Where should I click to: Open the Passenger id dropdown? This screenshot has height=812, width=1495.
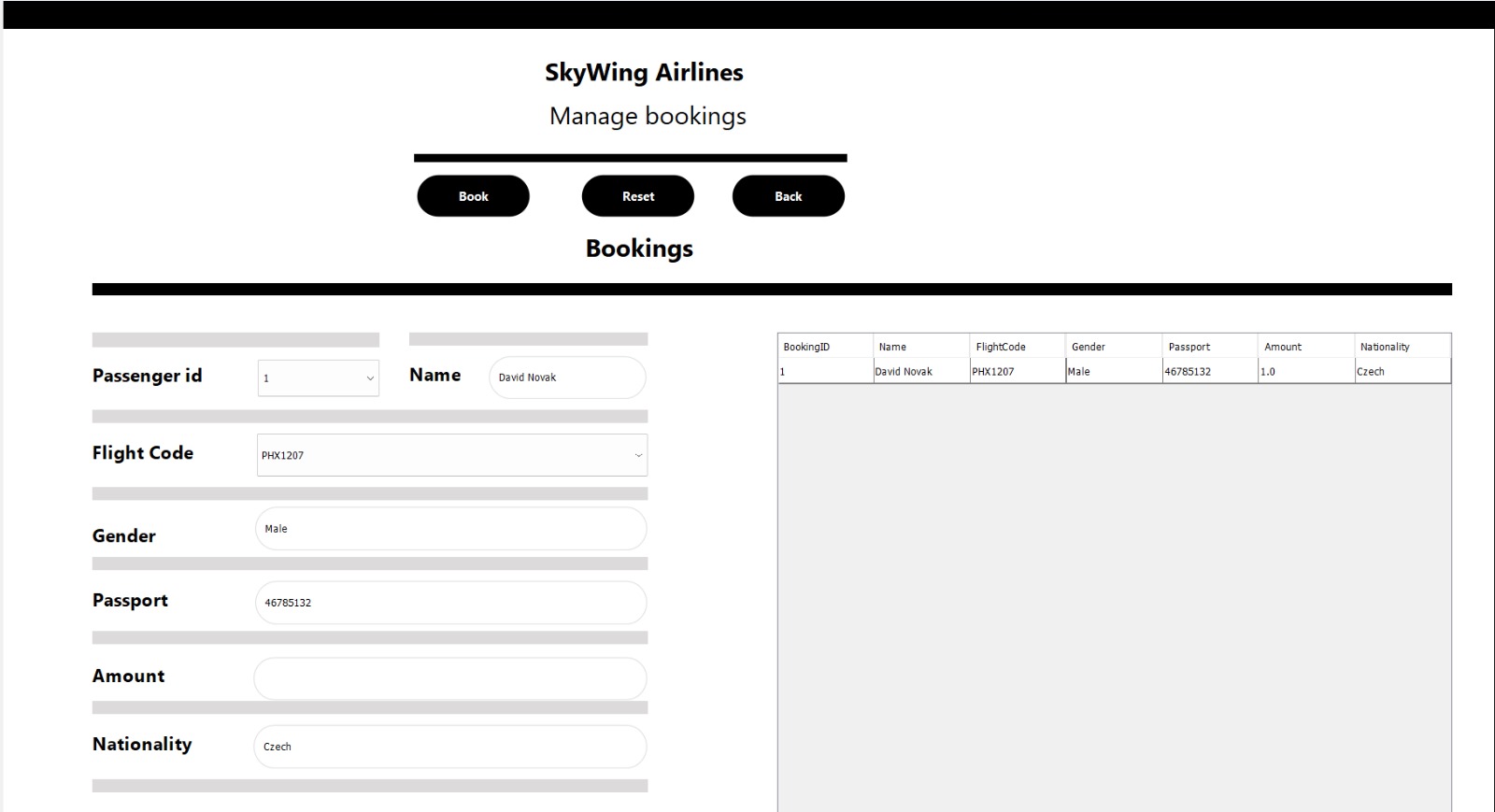[x=319, y=378]
